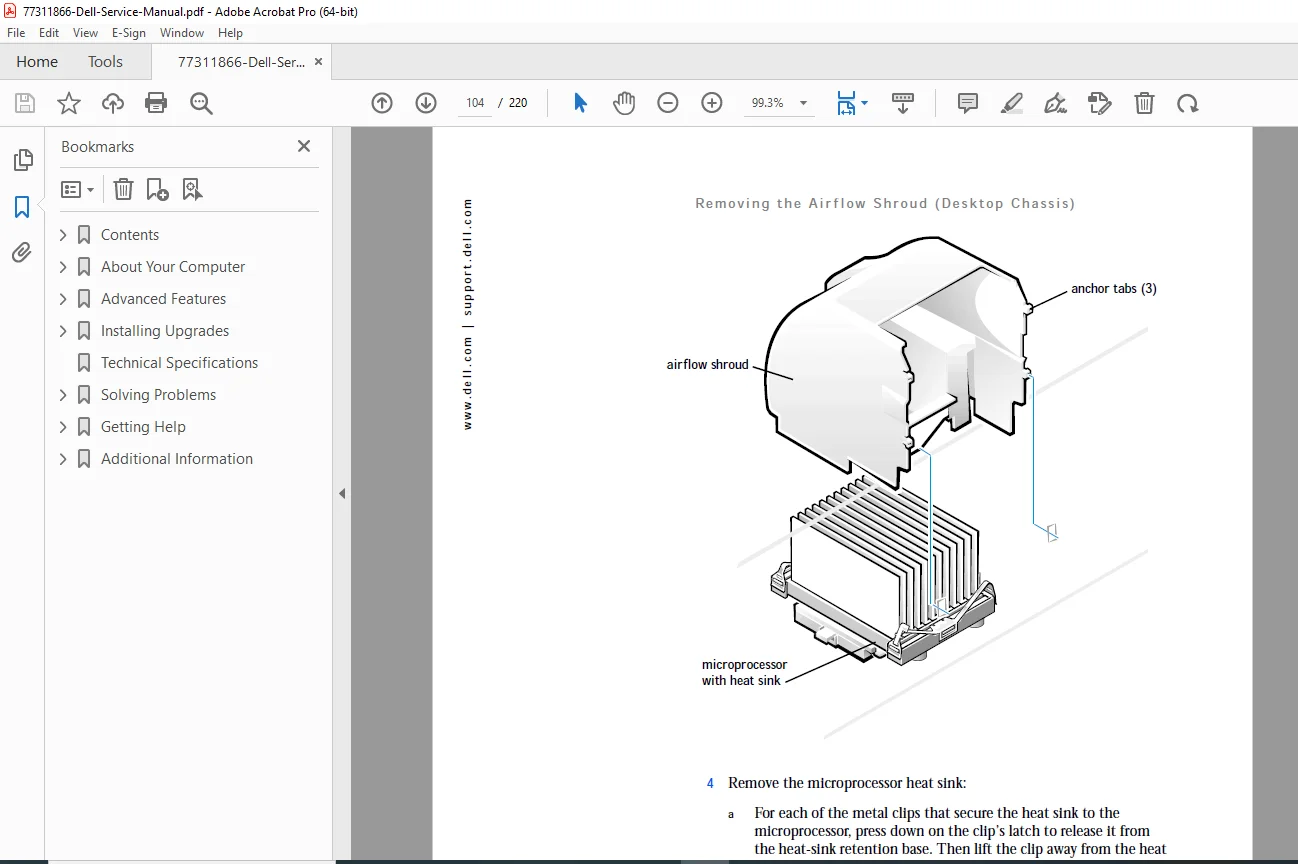Screen dimensions: 1298x864
Task: Click the page number input field
Action: pos(475,103)
